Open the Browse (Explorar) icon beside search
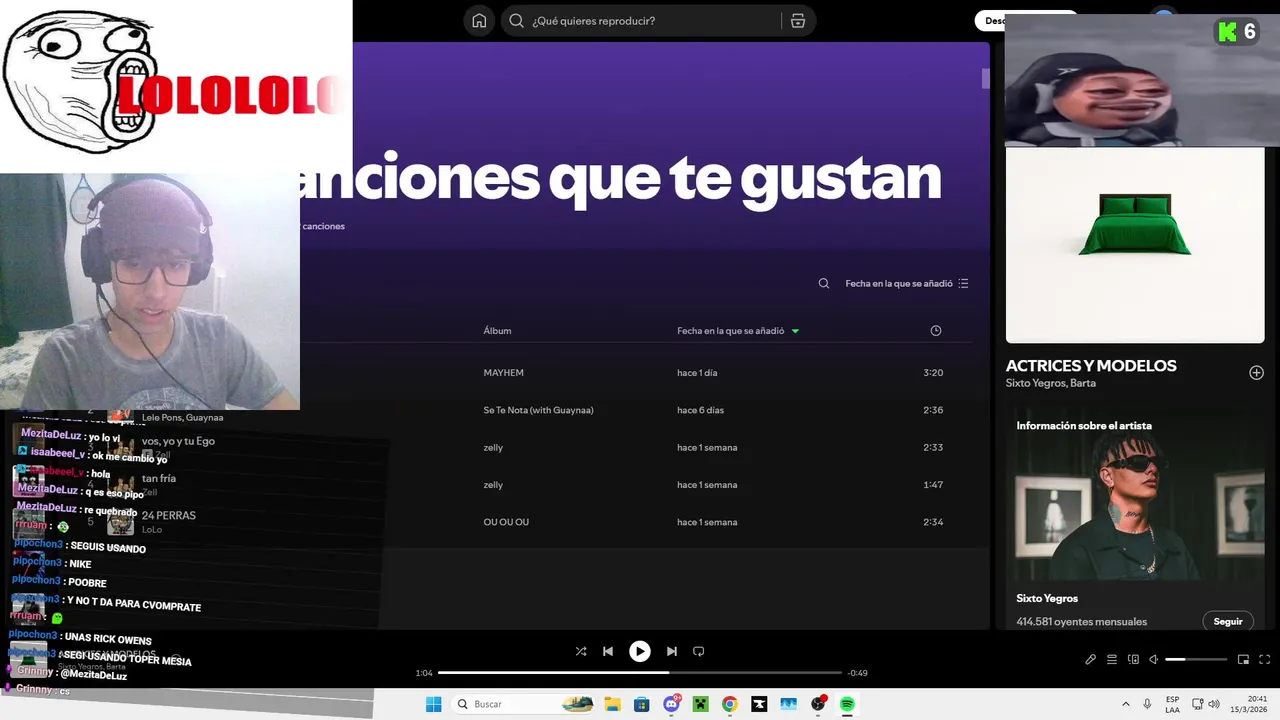This screenshot has width=1280, height=720. click(798, 21)
